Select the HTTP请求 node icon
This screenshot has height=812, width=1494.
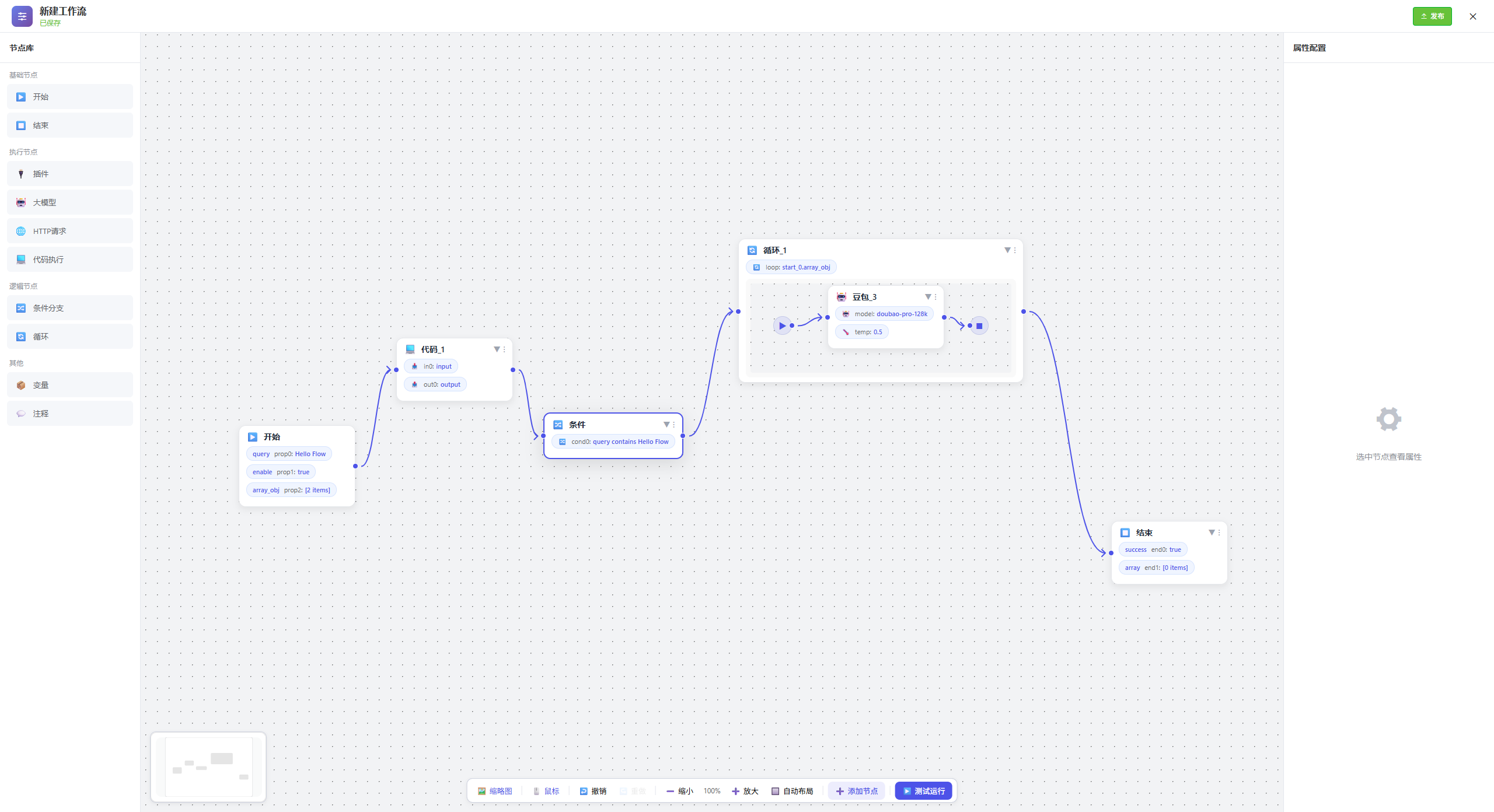tap(21, 231)
